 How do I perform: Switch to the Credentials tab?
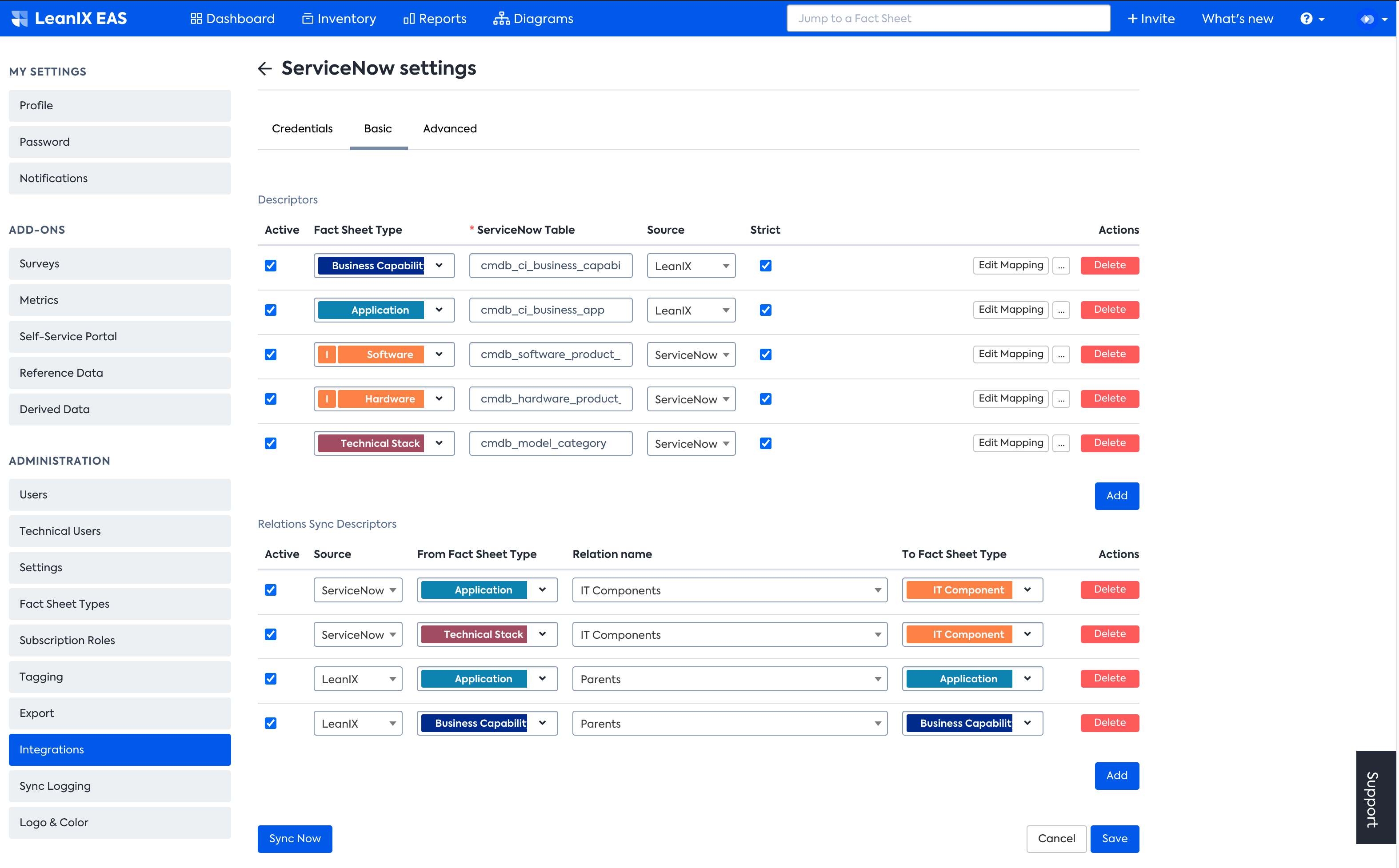pos(302,128)
